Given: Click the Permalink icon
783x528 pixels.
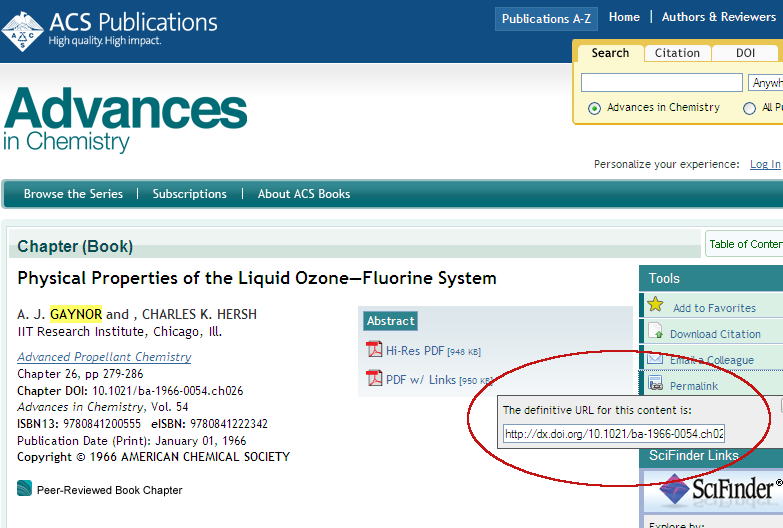Looking at the screenshot, I should point(655,383).
